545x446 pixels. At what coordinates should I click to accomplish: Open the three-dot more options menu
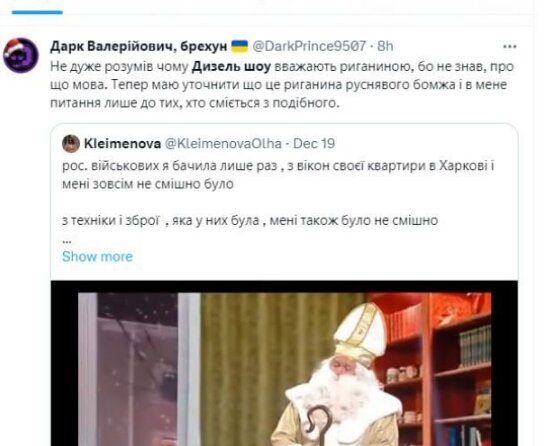510,47
